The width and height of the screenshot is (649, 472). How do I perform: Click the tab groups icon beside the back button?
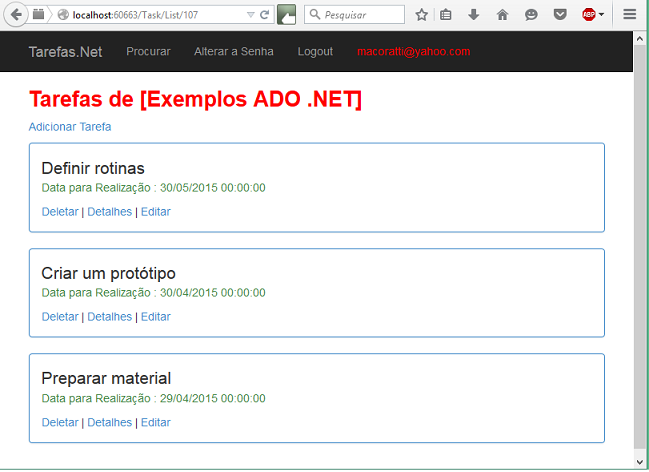tap(38, 14)
